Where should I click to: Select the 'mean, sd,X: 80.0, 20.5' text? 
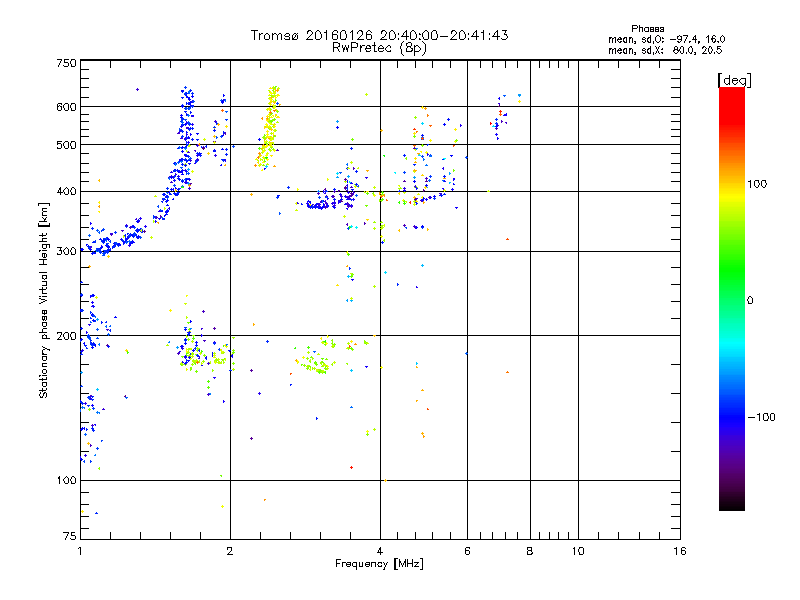click(x=665, y=50)
